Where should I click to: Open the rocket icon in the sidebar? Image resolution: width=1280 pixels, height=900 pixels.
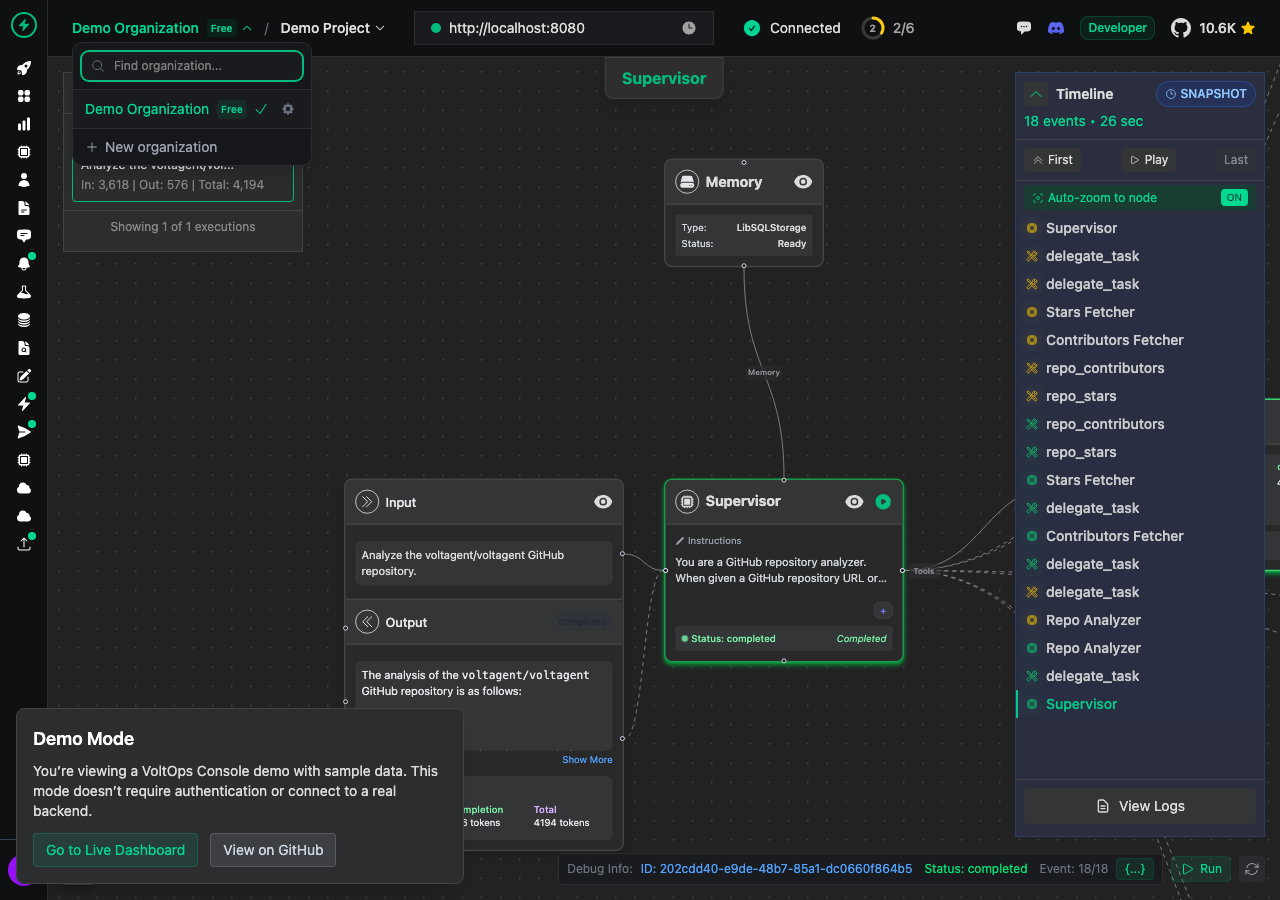pos(24,68)
